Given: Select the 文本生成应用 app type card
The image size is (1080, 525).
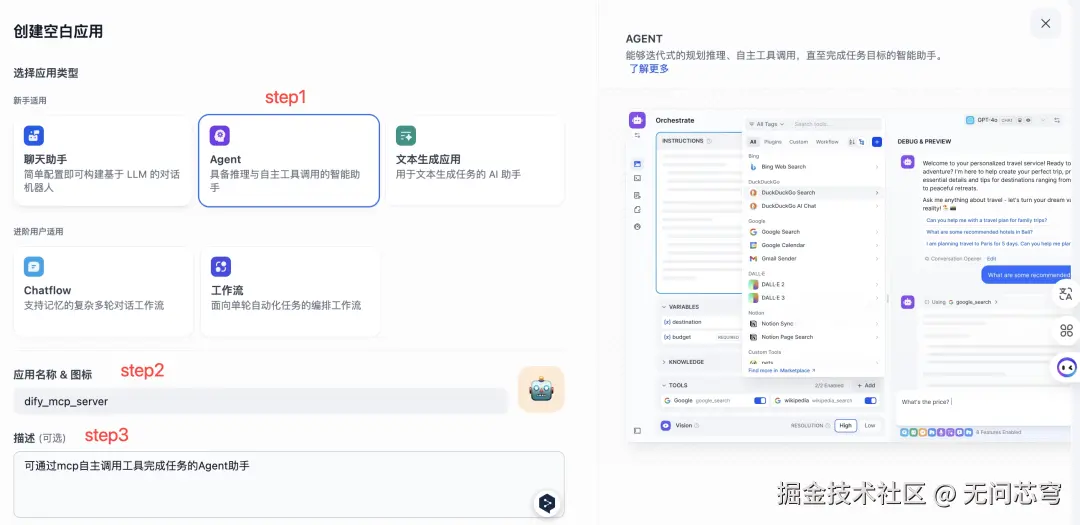Looking at the screenshot, I should (x=475, y=161).
